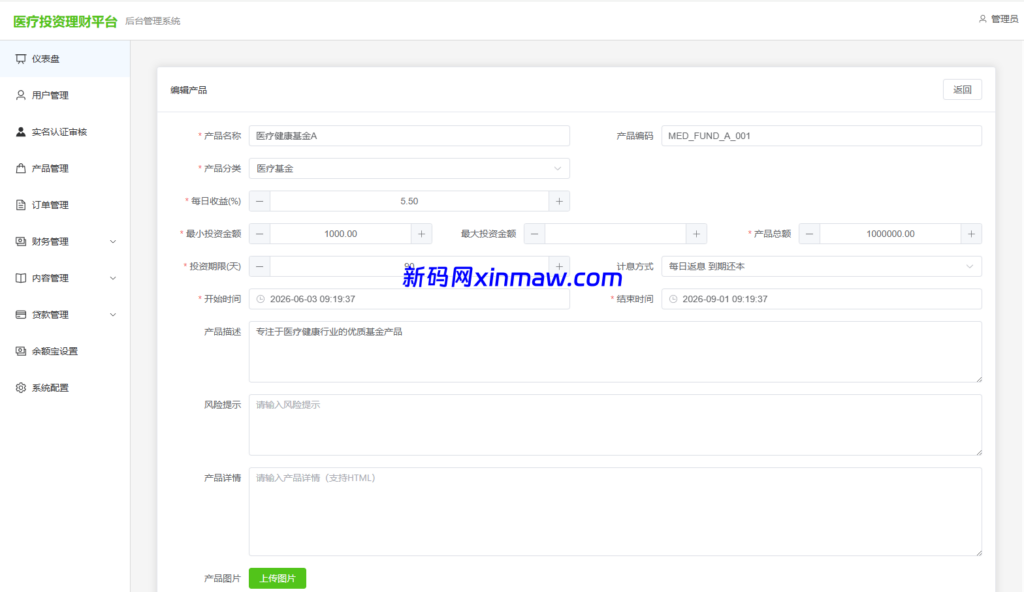Increase 产品总额 with plus button

click(971, 234)
